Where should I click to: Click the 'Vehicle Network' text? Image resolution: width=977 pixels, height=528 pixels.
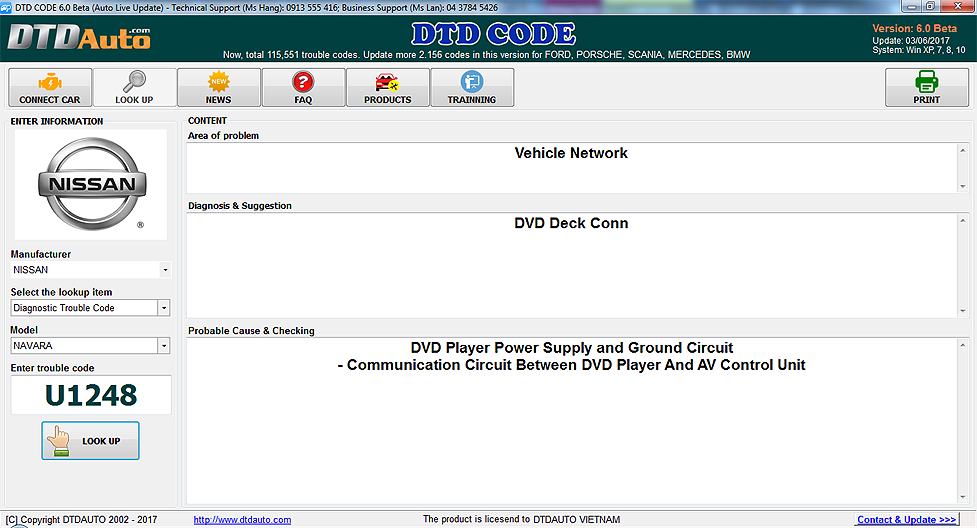[x=571, y=153]
